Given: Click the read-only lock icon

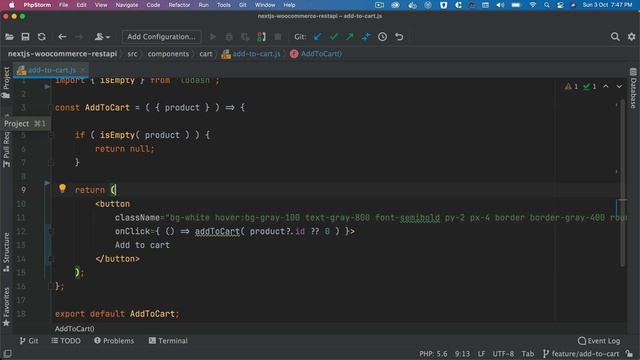Looking at the screenshot, I should click(630, 354).
